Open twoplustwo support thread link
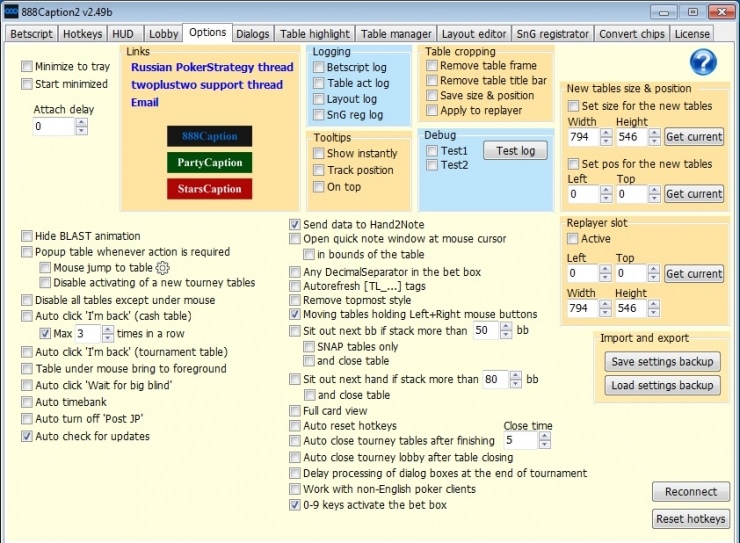The height and width of the screenshot is (543, 740). click(x=207, y=85)
